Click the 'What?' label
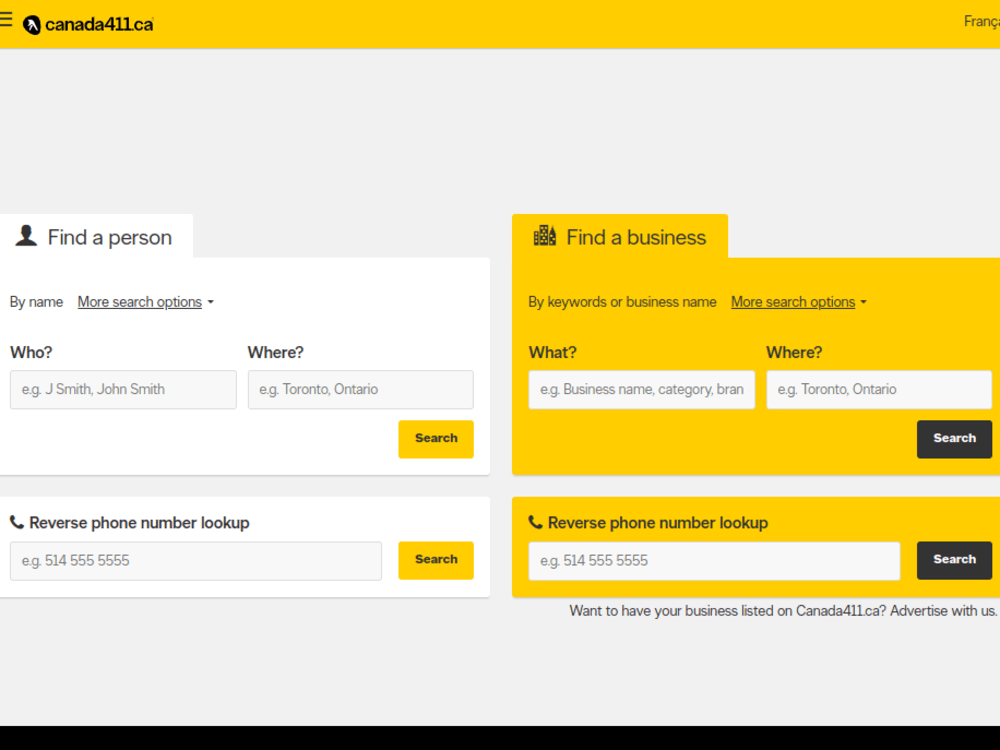Viewport: 1000px width, 750px height. tap(552, 352)
